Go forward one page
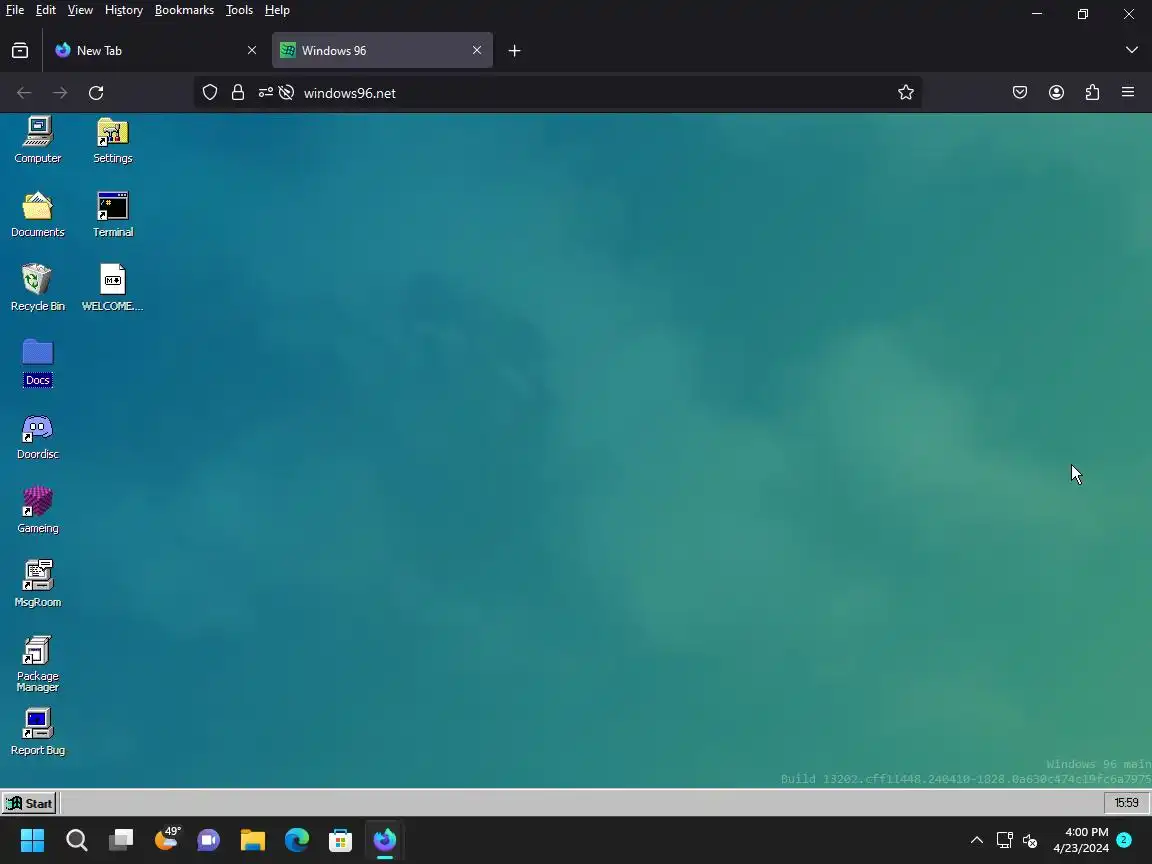 (x=60, y=93)
